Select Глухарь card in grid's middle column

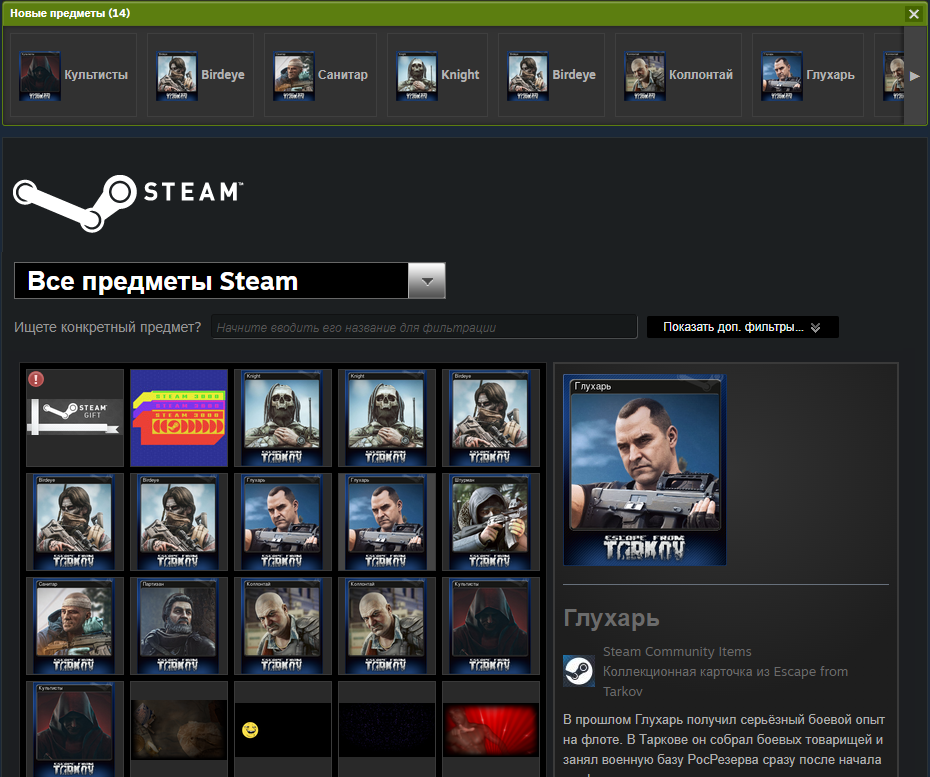283,522
